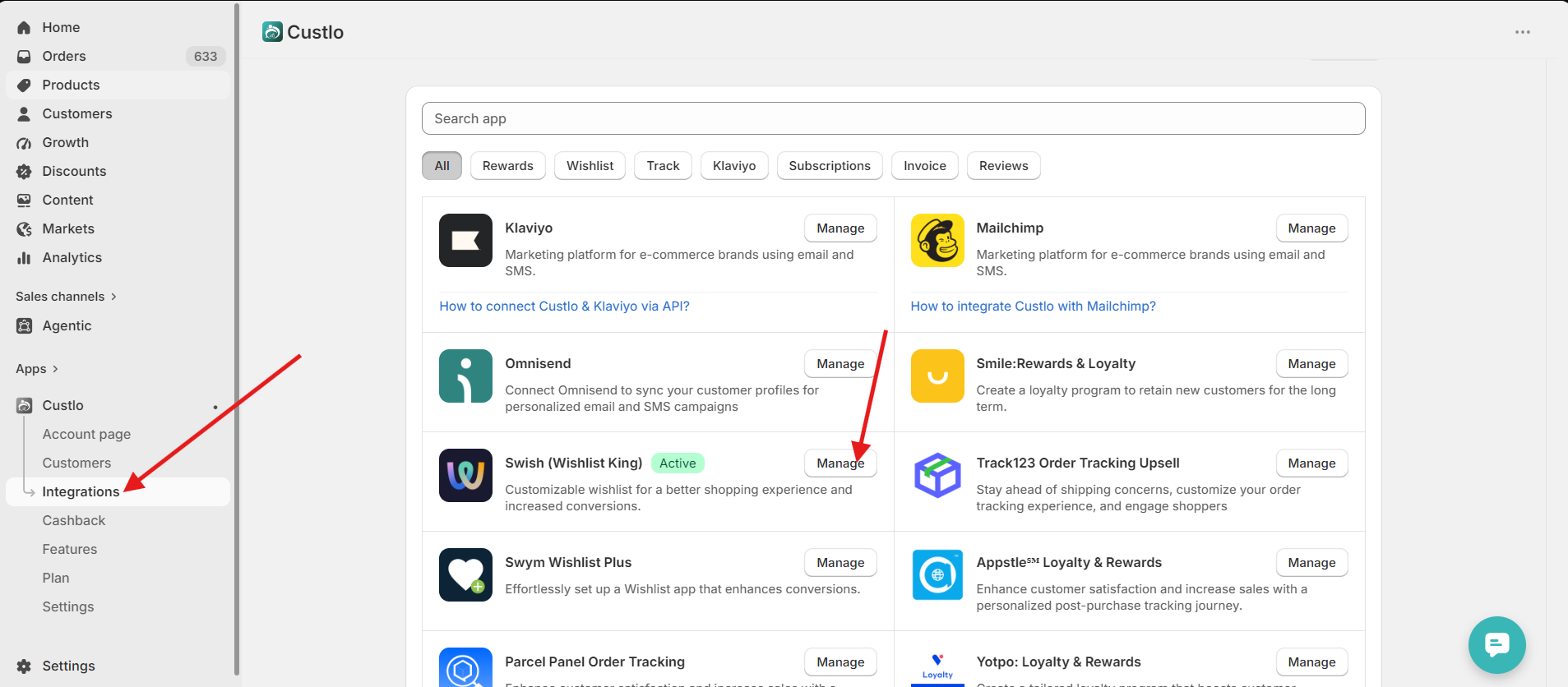Click the Parcel Panel app logo
The height and width of the screenshot is (687, 1568).
[x=465, y=667]
